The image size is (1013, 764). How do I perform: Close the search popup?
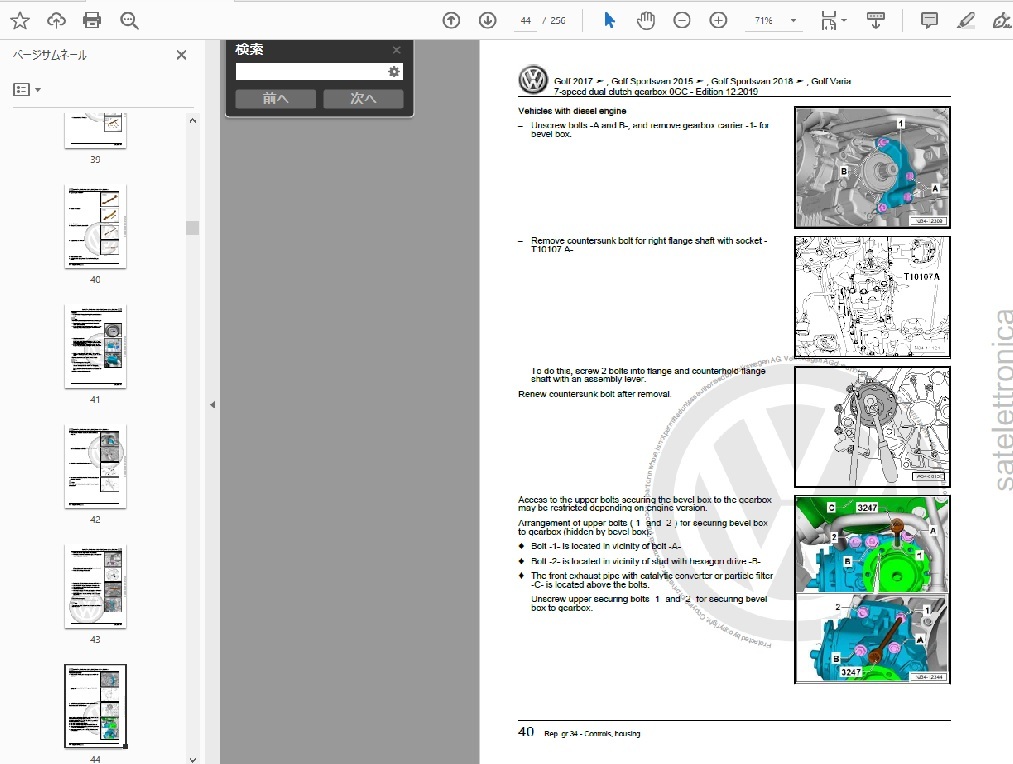(x=397, y=50)
